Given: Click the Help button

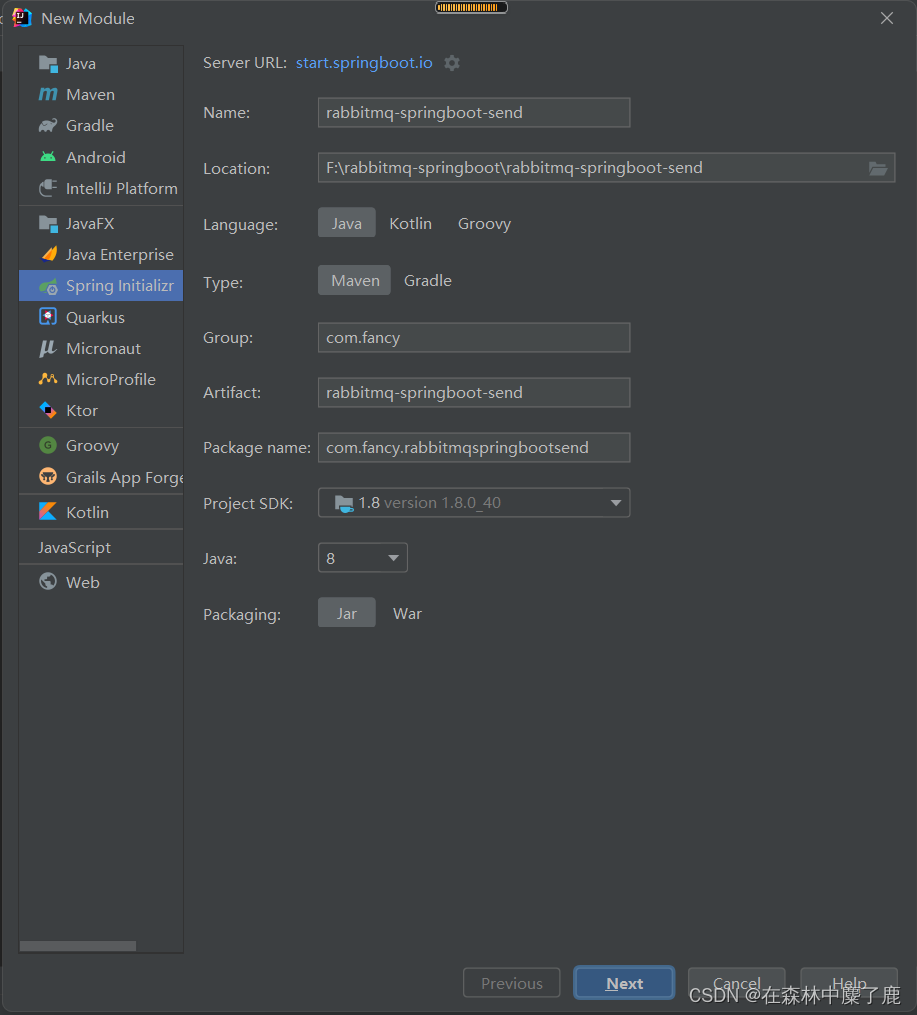Looking at the screenshot, I should [x=848, y=983].
